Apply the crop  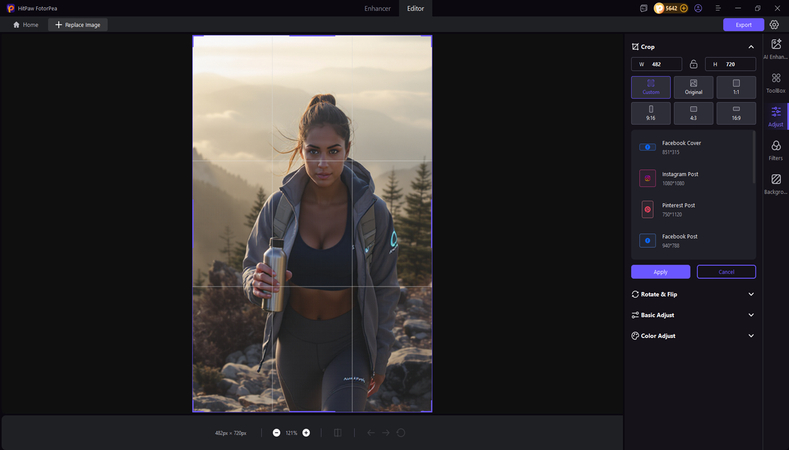click(660, 272)
